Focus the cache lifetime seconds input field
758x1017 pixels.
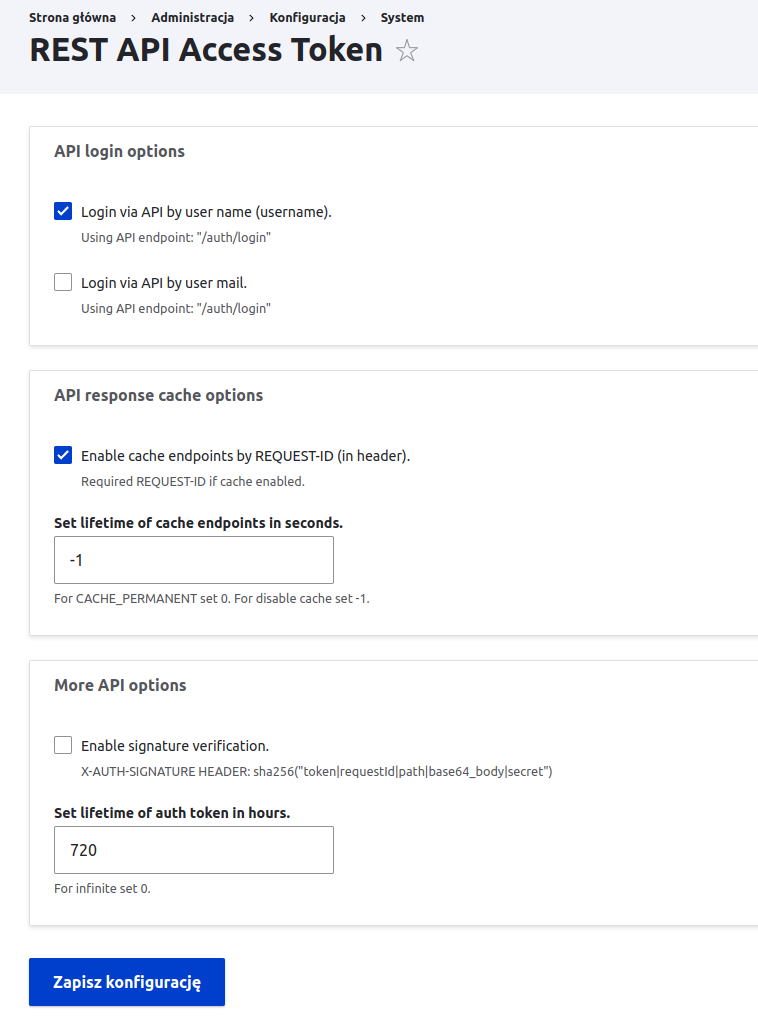tap(194, 560)
